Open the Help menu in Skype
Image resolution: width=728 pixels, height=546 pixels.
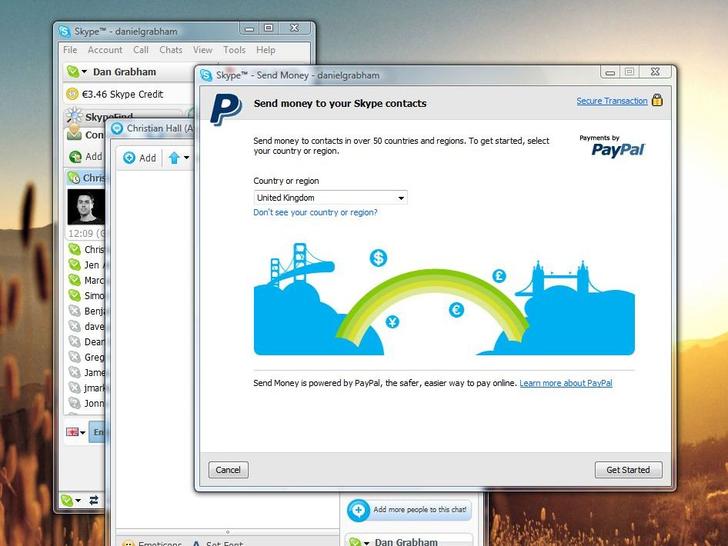point(266,50)
